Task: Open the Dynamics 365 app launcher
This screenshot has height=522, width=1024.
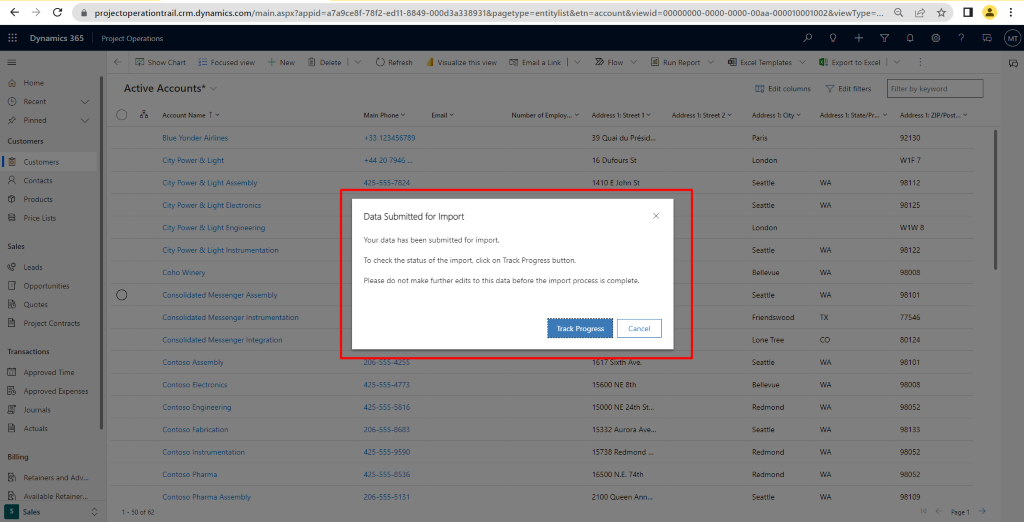Action: [x=13, y=38]
